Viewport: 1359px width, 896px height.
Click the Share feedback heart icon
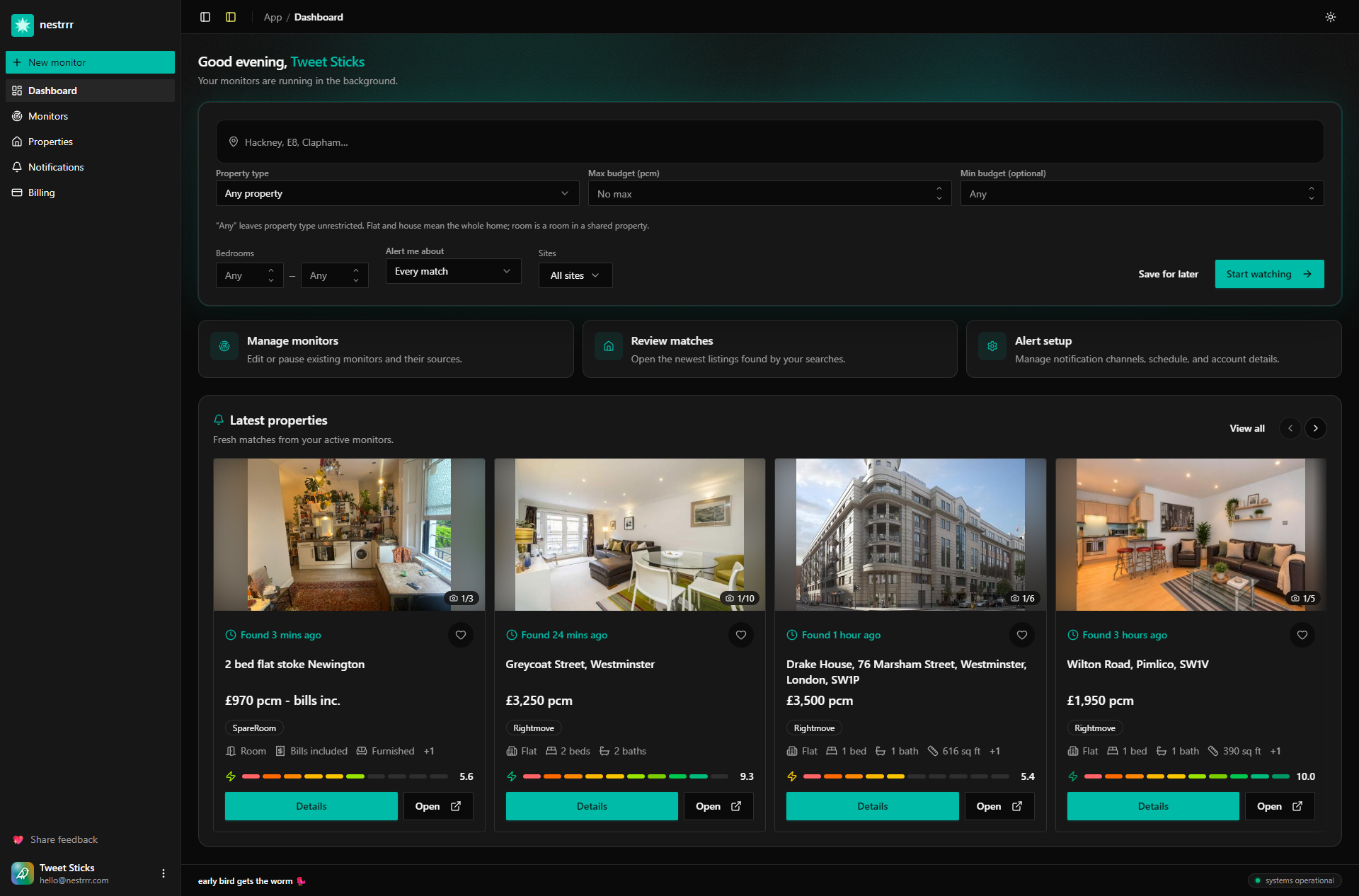pos(18,839)
